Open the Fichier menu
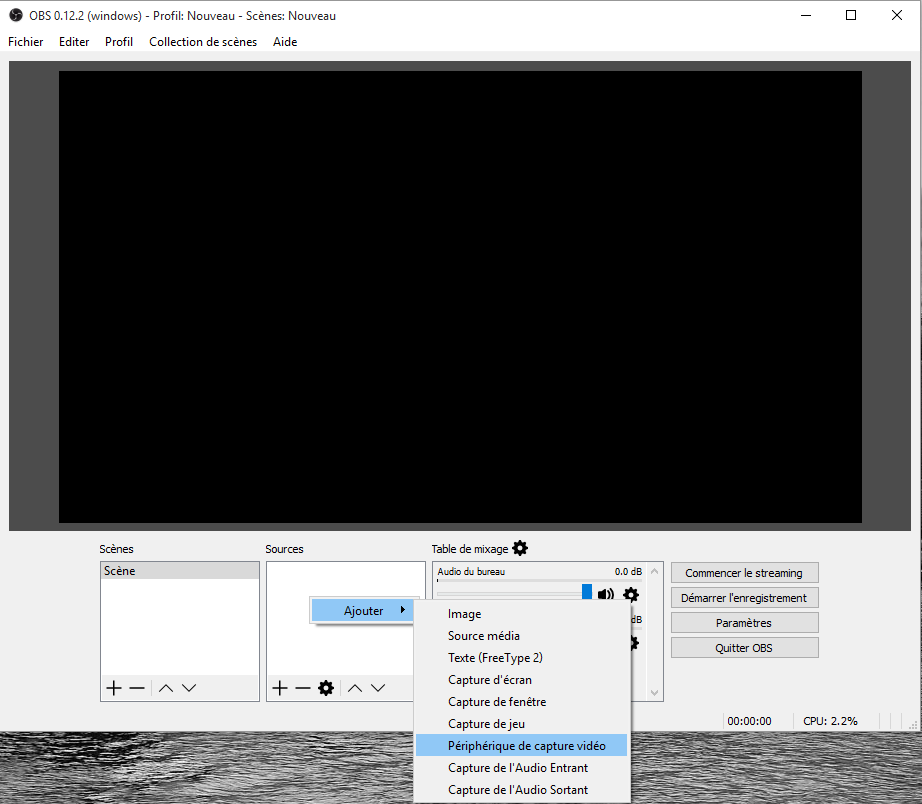 coord(26,42)
